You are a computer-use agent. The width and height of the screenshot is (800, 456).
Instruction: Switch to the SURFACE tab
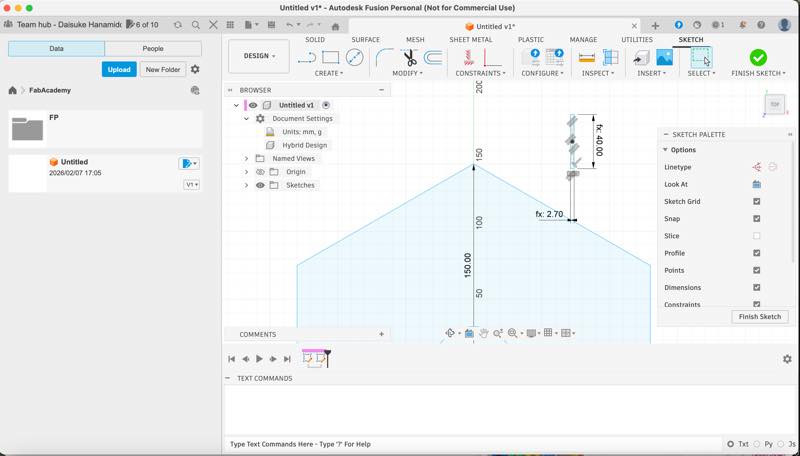(x=365, y=39)
